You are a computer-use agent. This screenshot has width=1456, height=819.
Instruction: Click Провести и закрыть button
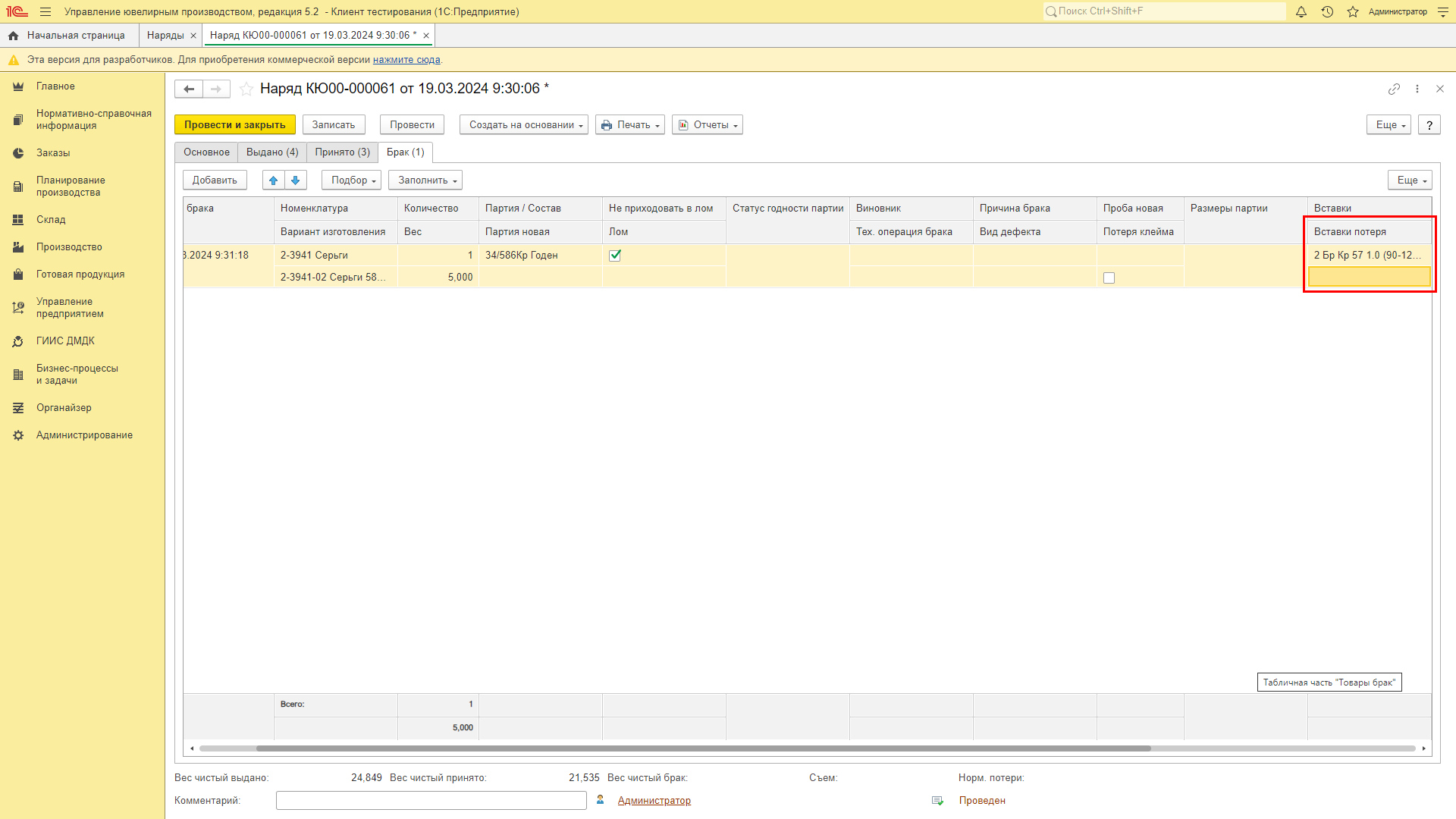tap(235, 125)
